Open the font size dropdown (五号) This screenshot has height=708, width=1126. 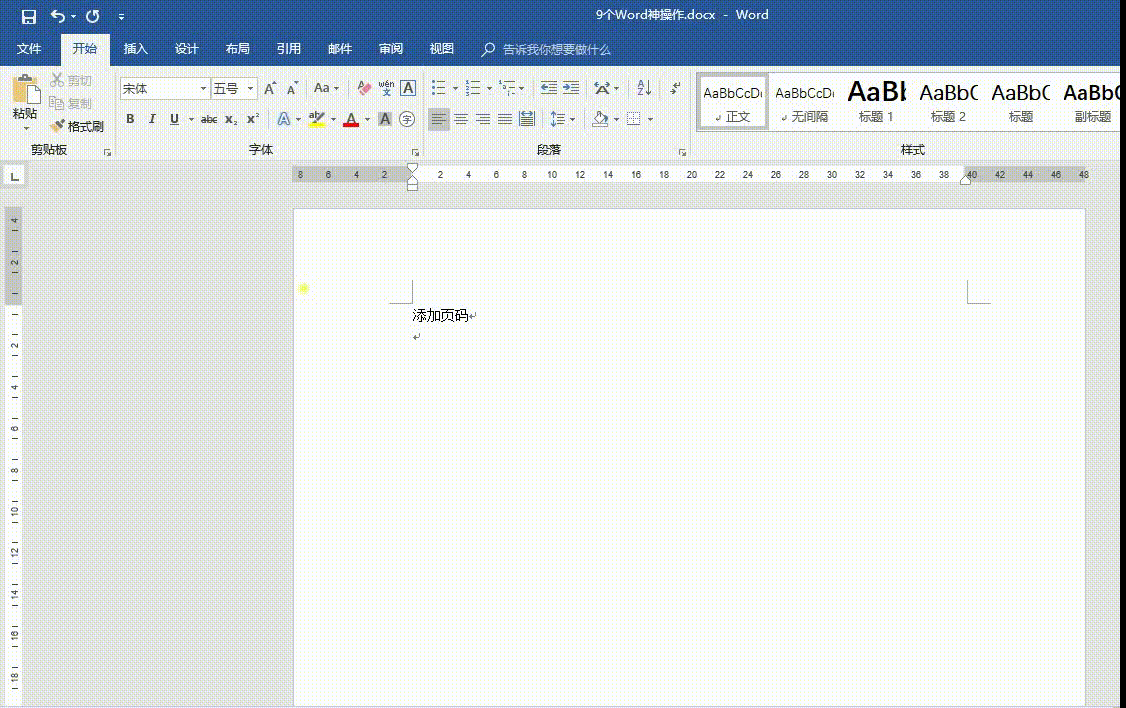click(x=250, y=89)
